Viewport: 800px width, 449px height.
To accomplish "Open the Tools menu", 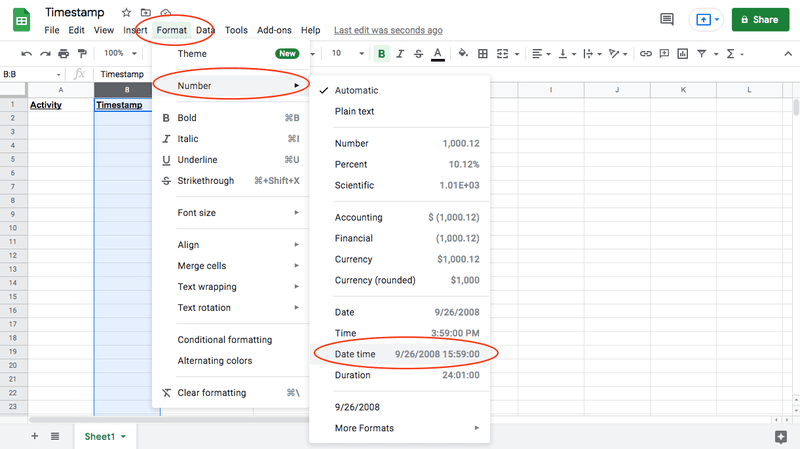I will click(236, 30).
